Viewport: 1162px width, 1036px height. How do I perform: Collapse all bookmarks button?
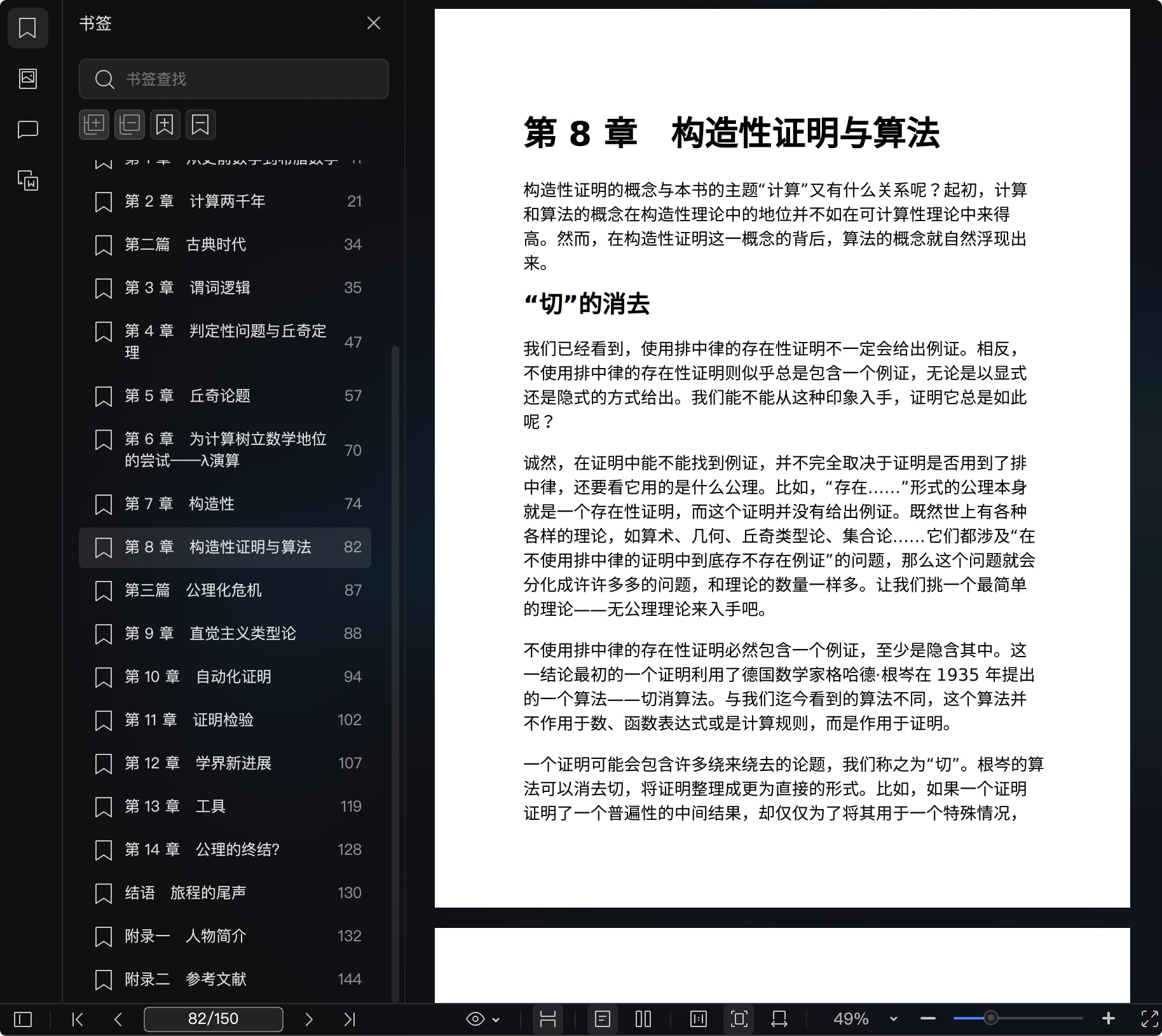(x=130, y=124)
